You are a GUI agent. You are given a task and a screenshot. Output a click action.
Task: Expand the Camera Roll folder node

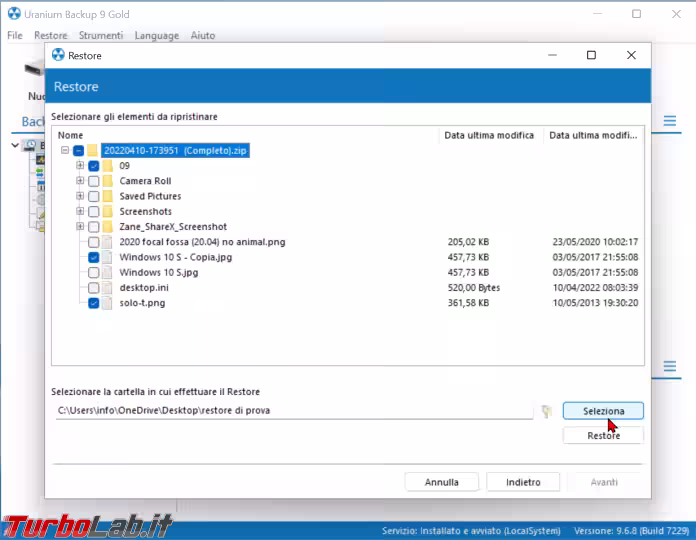(x=80, y=181)
